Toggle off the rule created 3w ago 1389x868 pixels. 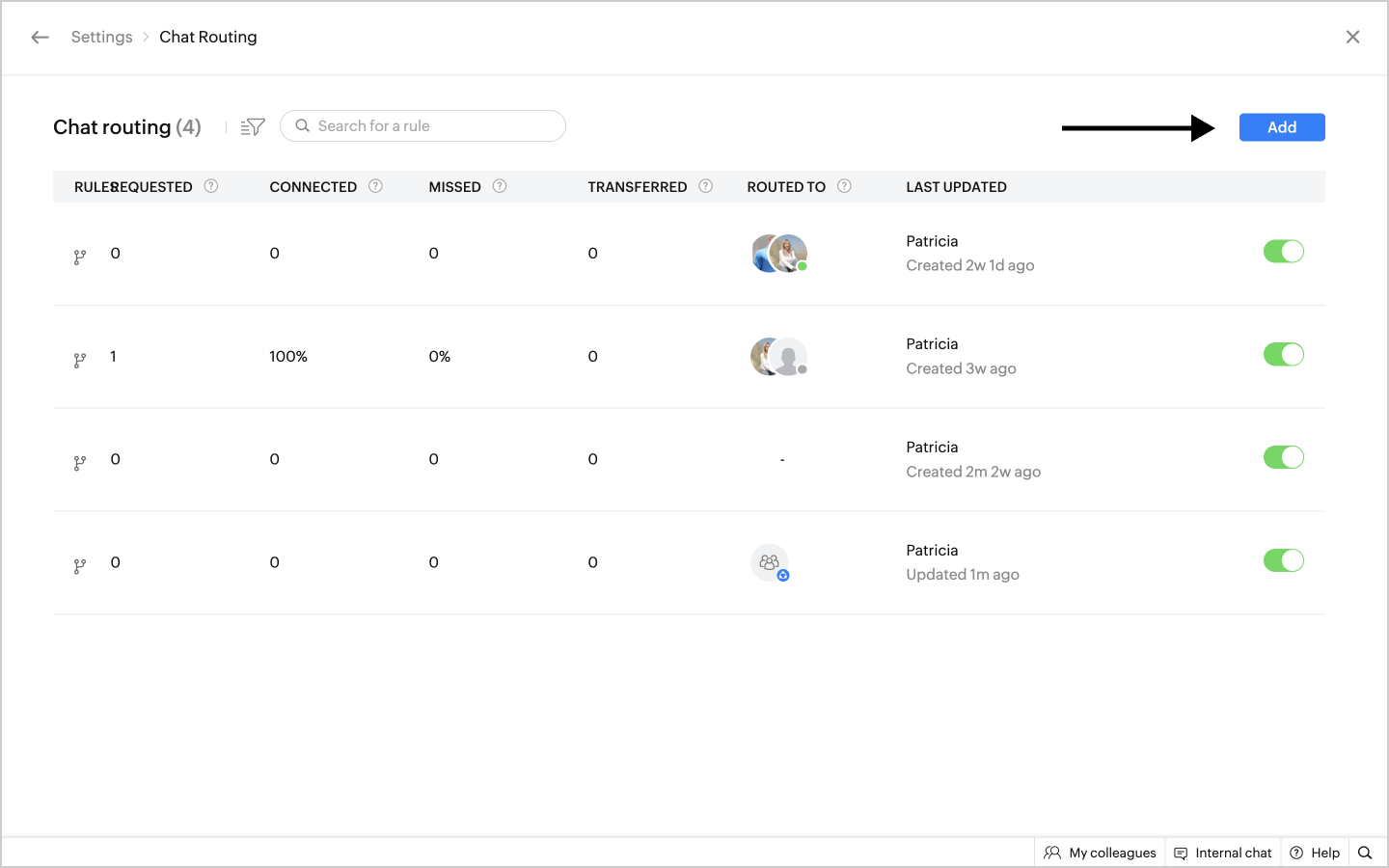[1284, 355]
